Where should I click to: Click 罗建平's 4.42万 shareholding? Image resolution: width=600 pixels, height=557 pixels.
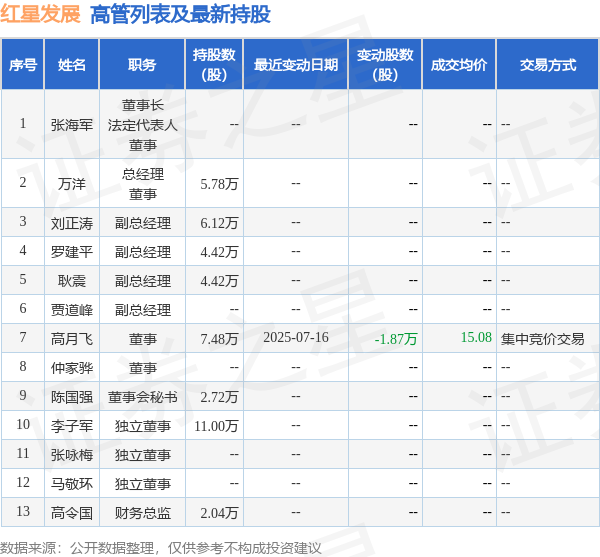pos(219,252)
